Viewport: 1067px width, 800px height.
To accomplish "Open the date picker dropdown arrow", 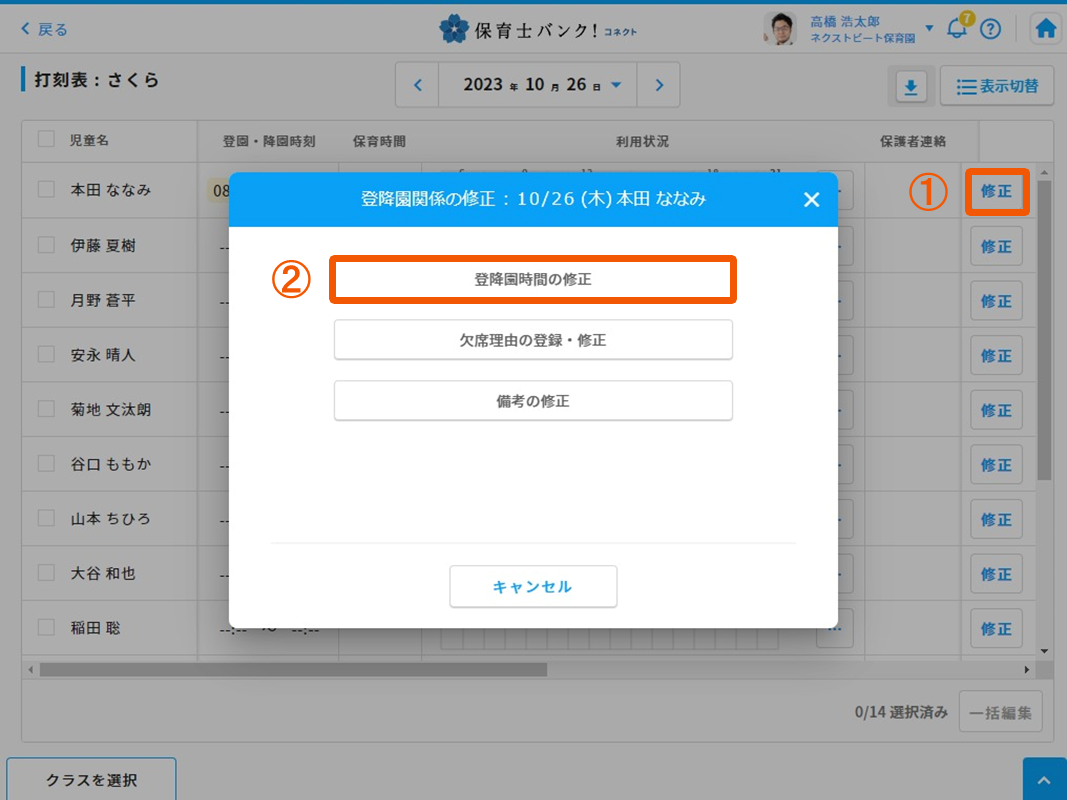I will [616, 86].
